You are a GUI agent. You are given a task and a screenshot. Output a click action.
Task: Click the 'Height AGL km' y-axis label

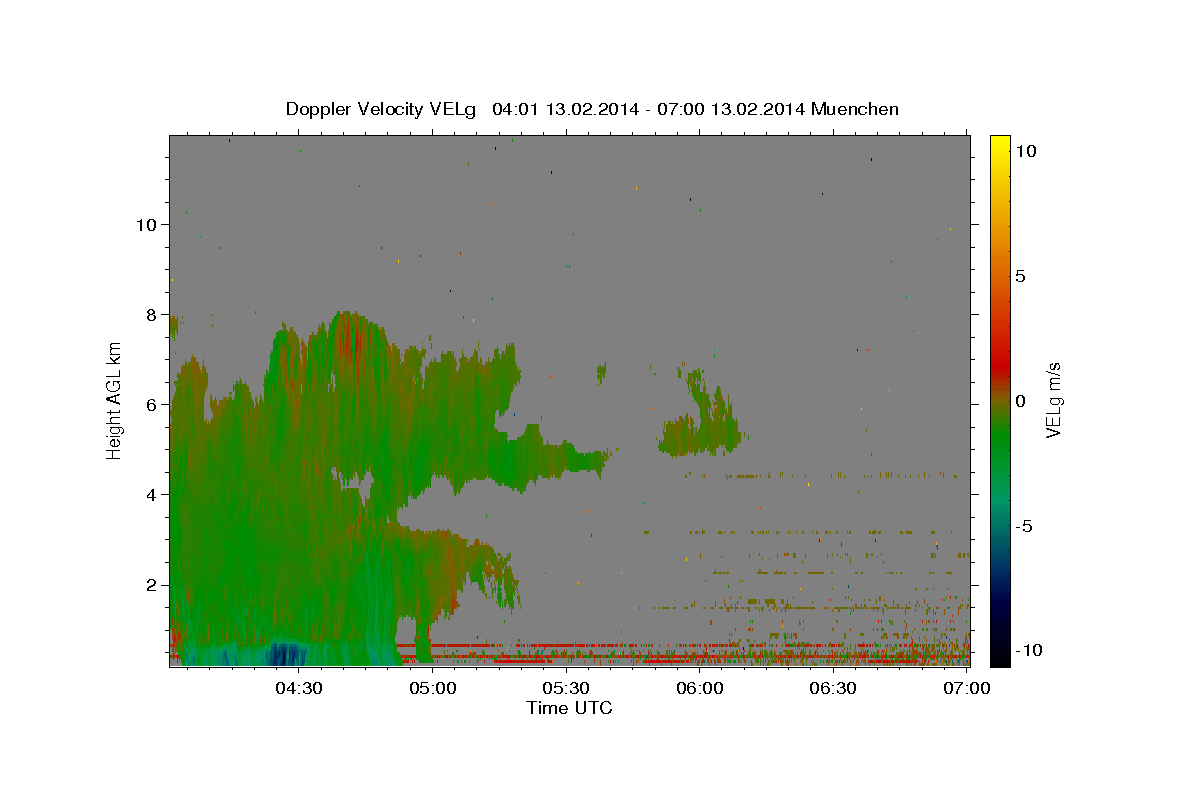pos(115,400)
